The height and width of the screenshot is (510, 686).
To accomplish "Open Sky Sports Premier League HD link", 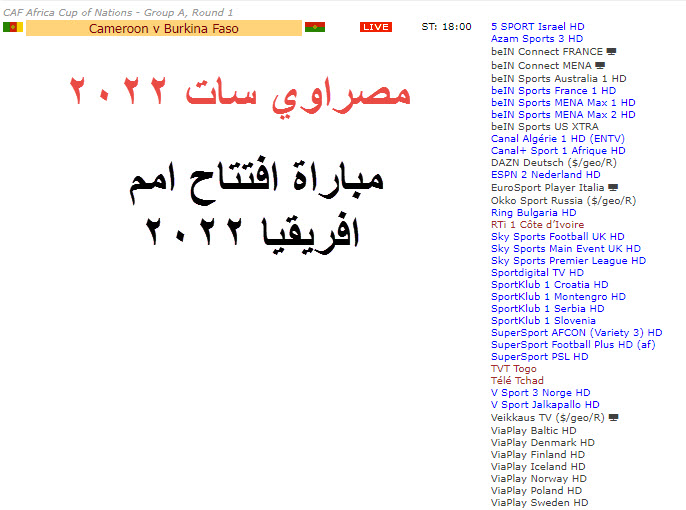I will [x=568, y=261].
